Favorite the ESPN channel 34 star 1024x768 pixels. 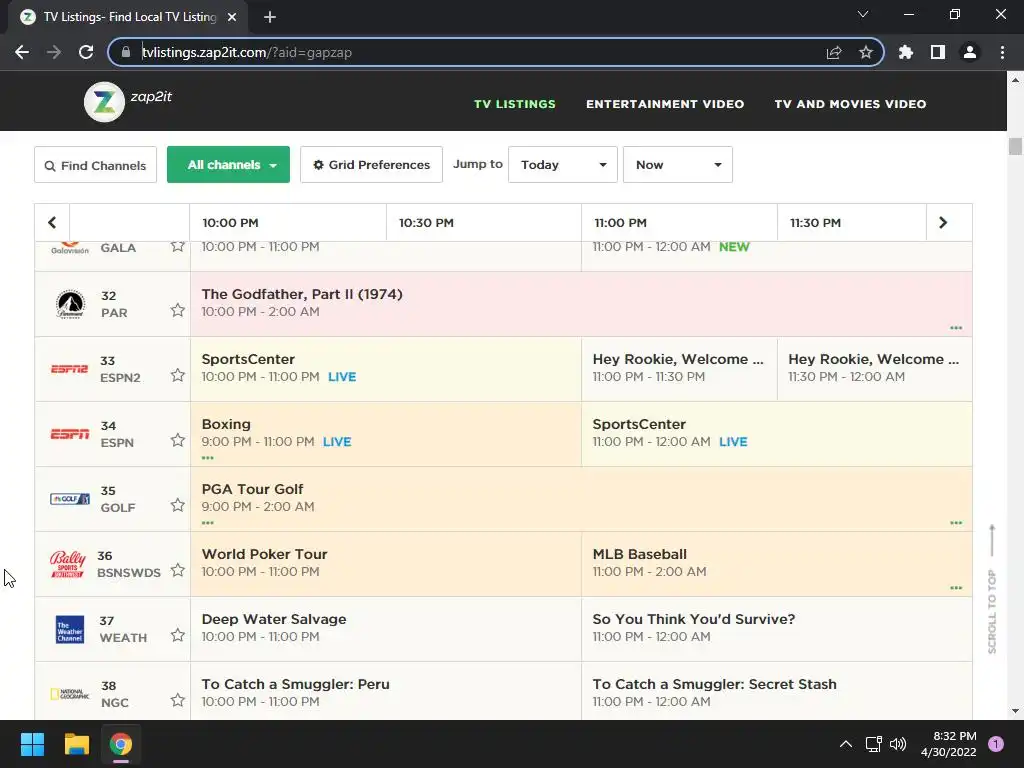178,440
